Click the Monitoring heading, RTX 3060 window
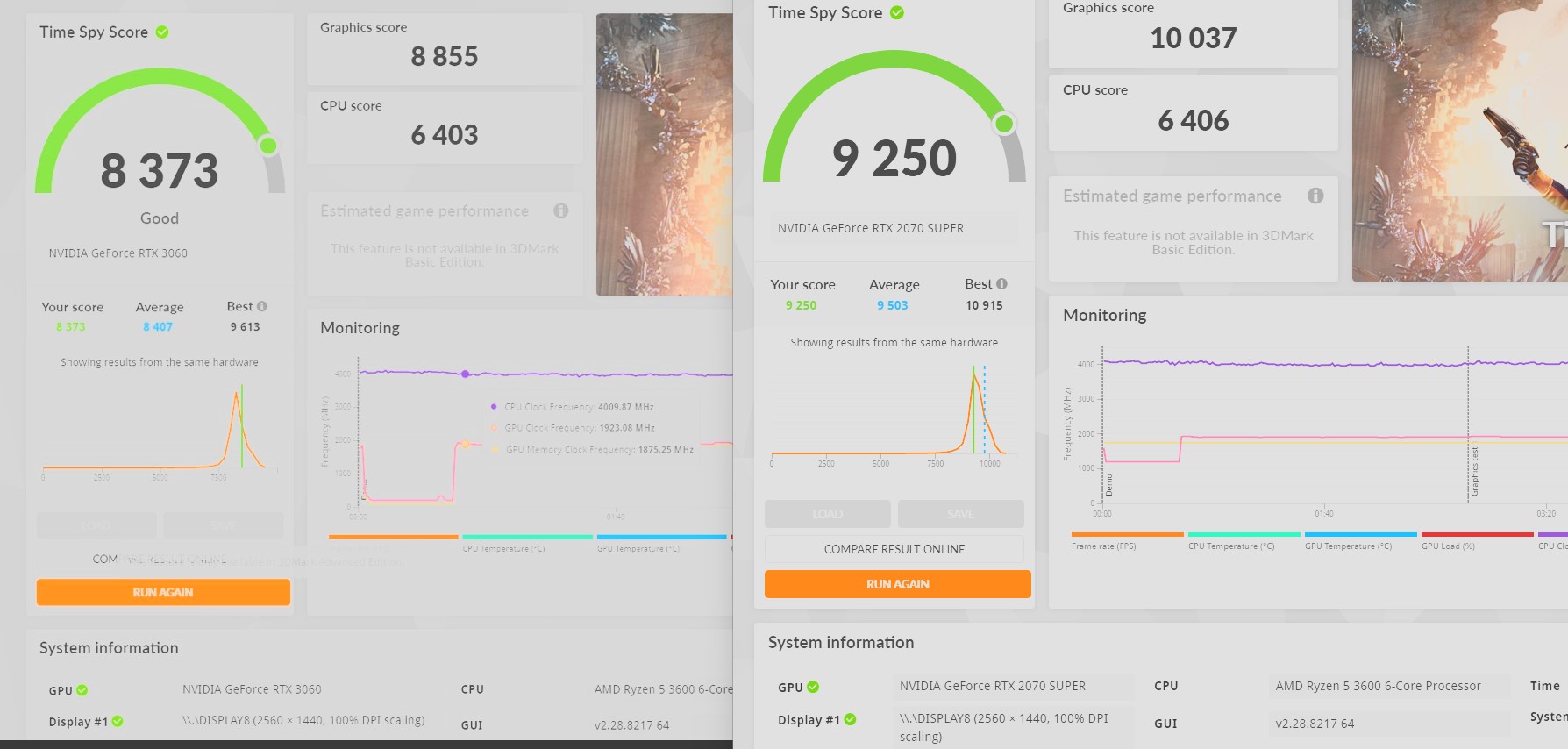Image resolution: width=1568 pixels, height=749 pixels. click(x=360, y=328)
